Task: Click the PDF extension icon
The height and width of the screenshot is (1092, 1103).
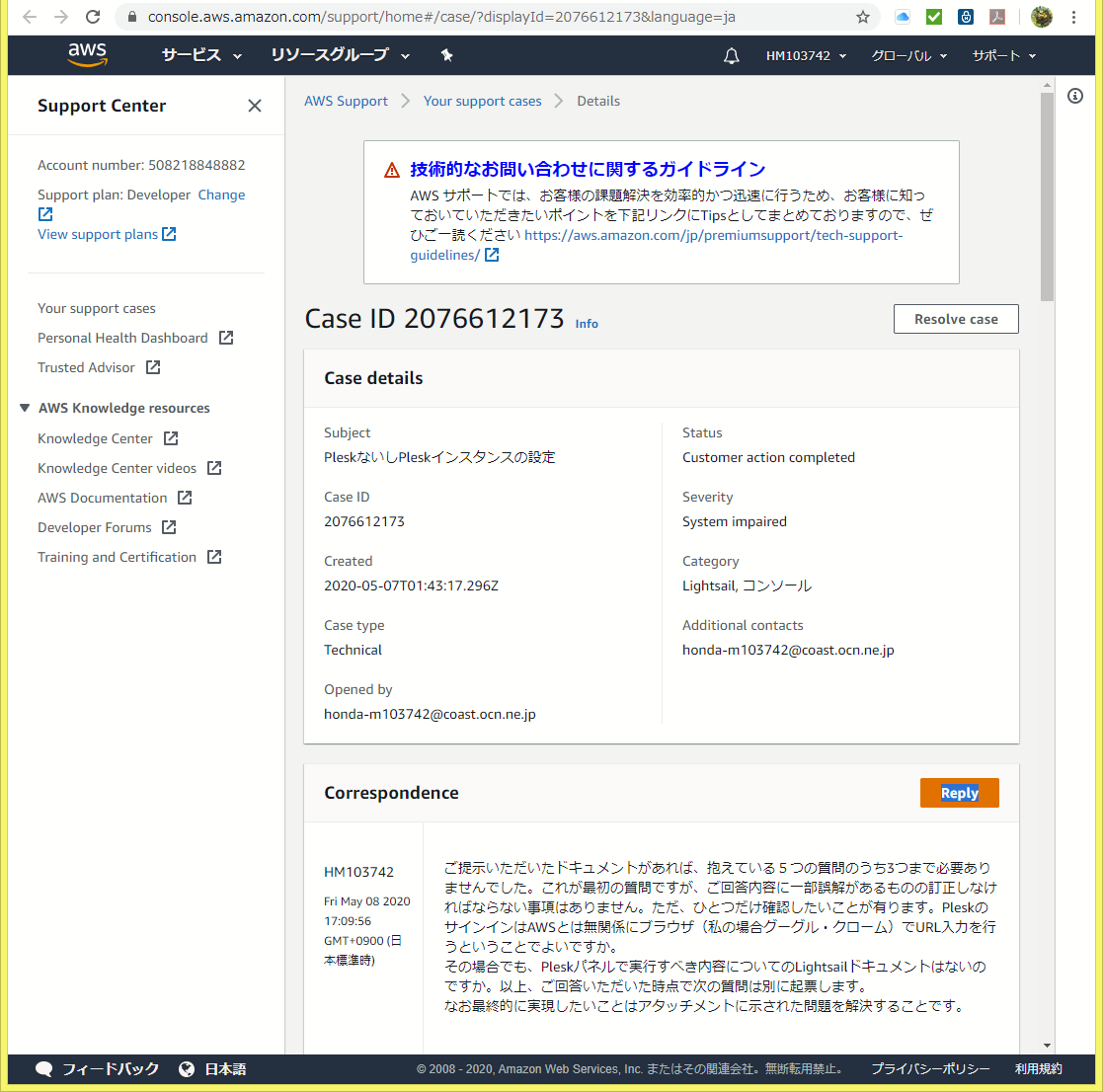Action: pyautogui.click(x=997, y=17)
